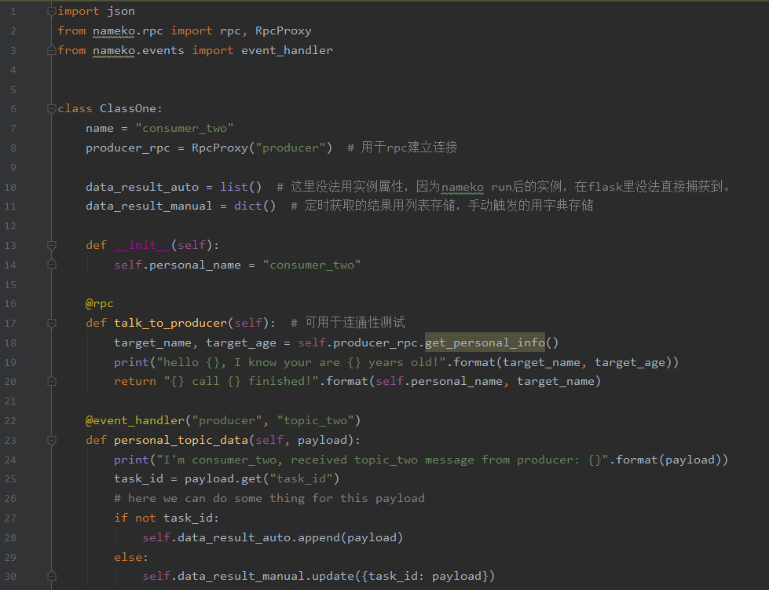Screen dimensions: 769x590
Task: Collapse personal_topic_data method fold marker
Action: click(51, 440)
